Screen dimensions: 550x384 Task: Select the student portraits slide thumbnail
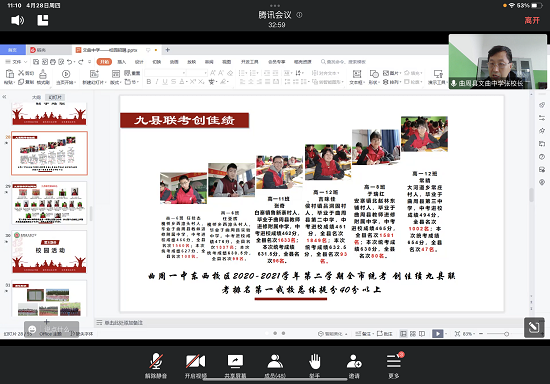point(49,203)
